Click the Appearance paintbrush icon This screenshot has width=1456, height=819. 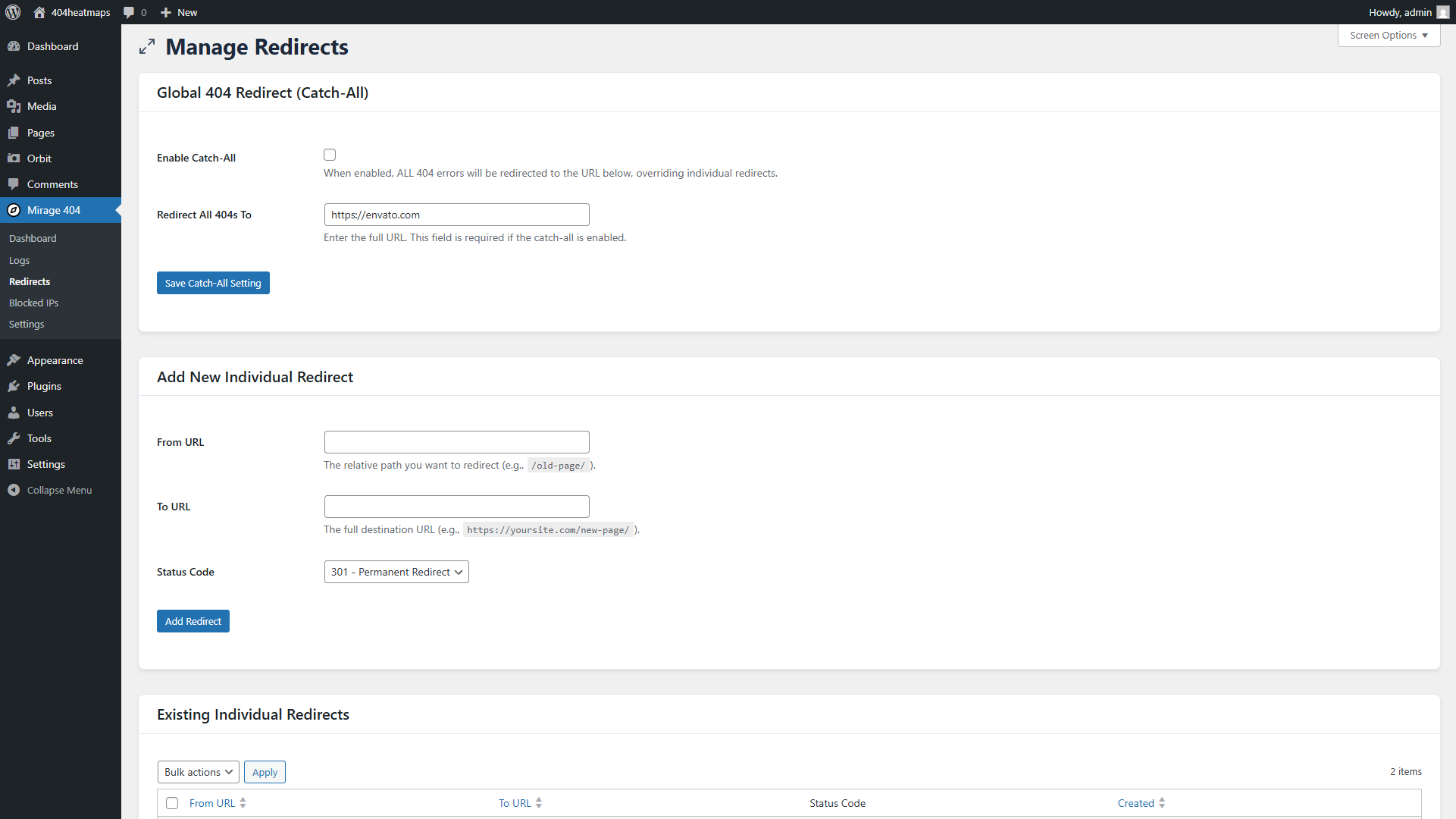14,360
